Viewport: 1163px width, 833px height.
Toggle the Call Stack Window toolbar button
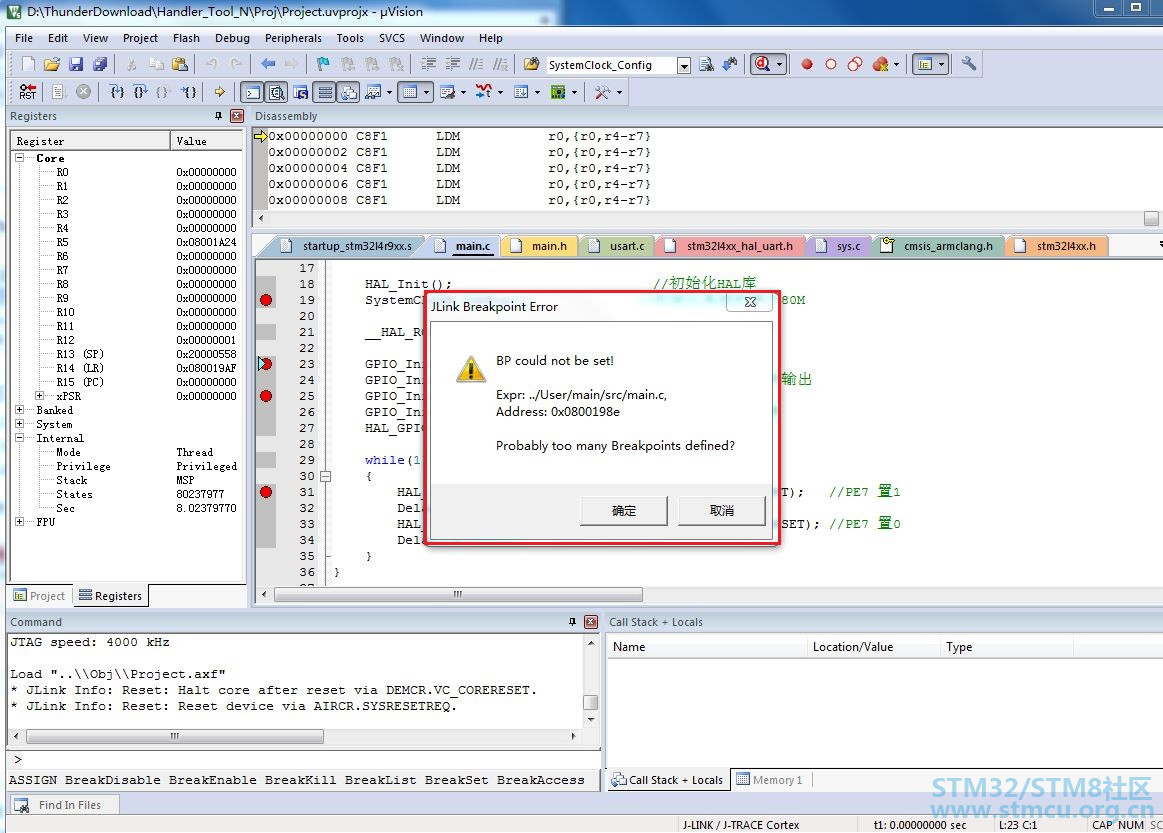tap(349, 93)
